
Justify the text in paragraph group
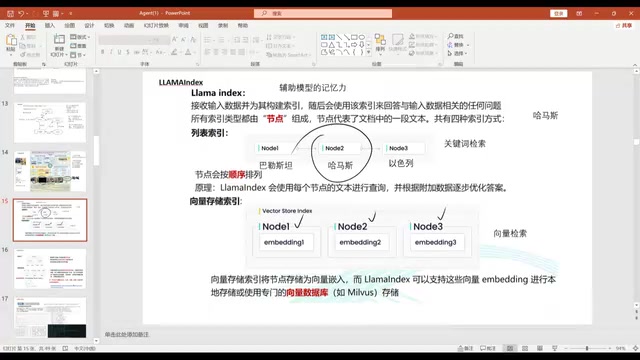tap(233, 52)
